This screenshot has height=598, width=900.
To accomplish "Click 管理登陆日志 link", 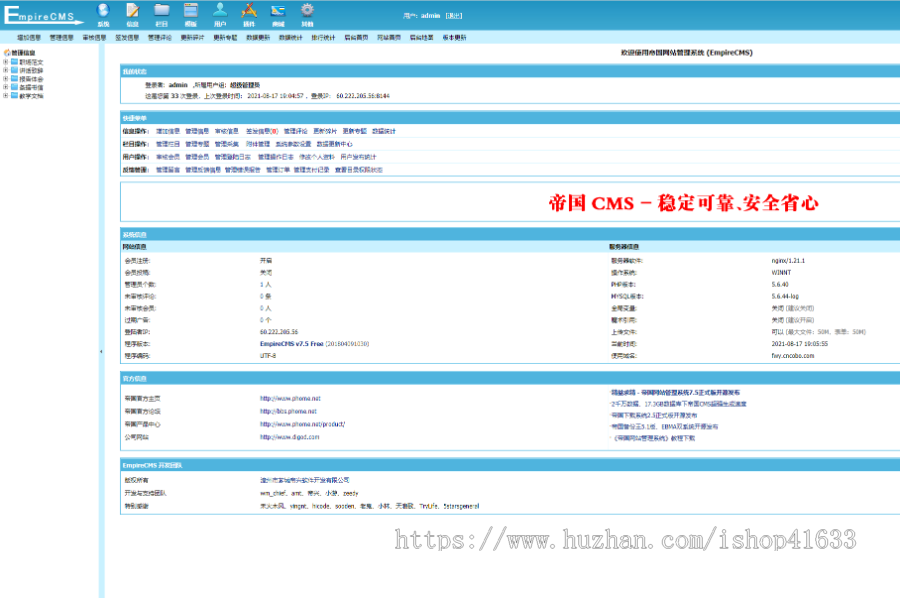I will [x=232, y=157].
